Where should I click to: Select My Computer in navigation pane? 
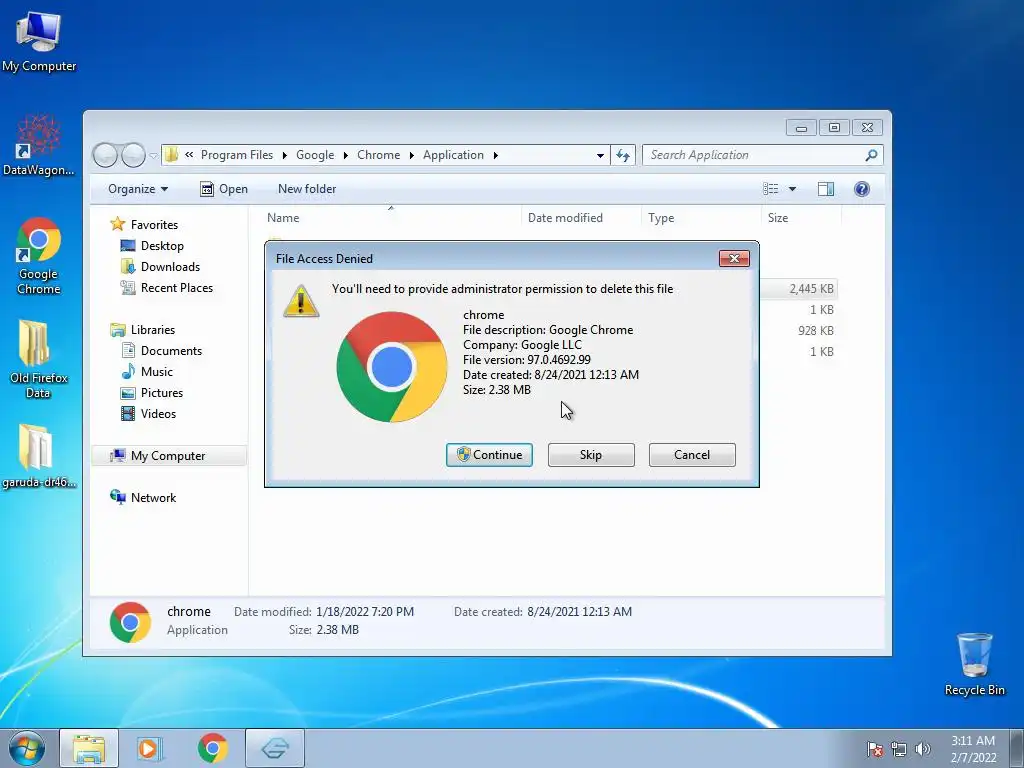(168, 456)
